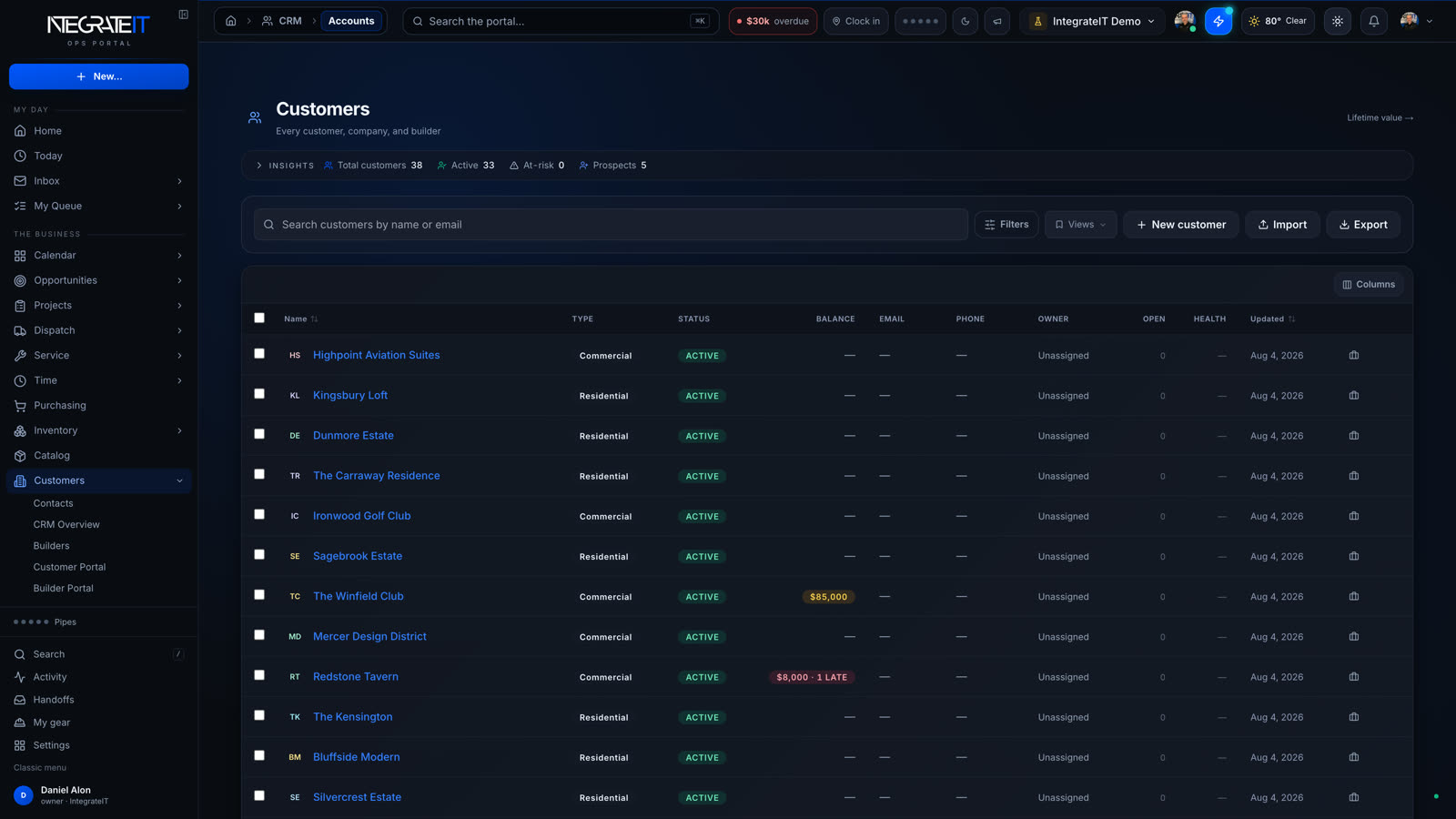This screenshot has height=819, width=1456.
Task: Expand Opportunities submenu
Action: (x=179, y=280)
